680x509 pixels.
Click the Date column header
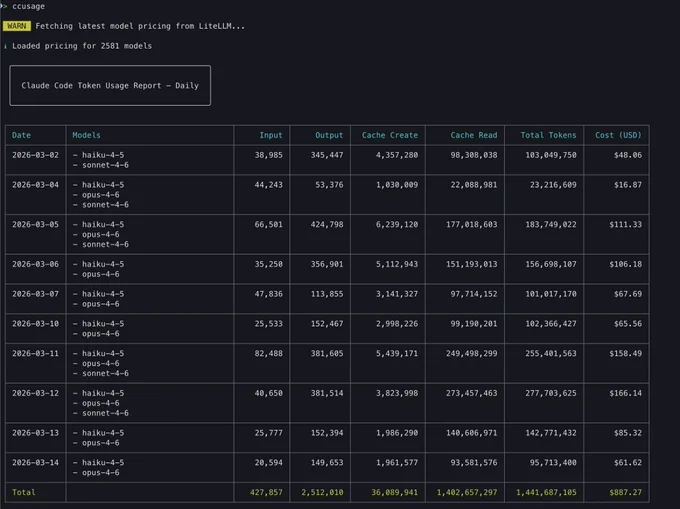click(x=21, y=135)
